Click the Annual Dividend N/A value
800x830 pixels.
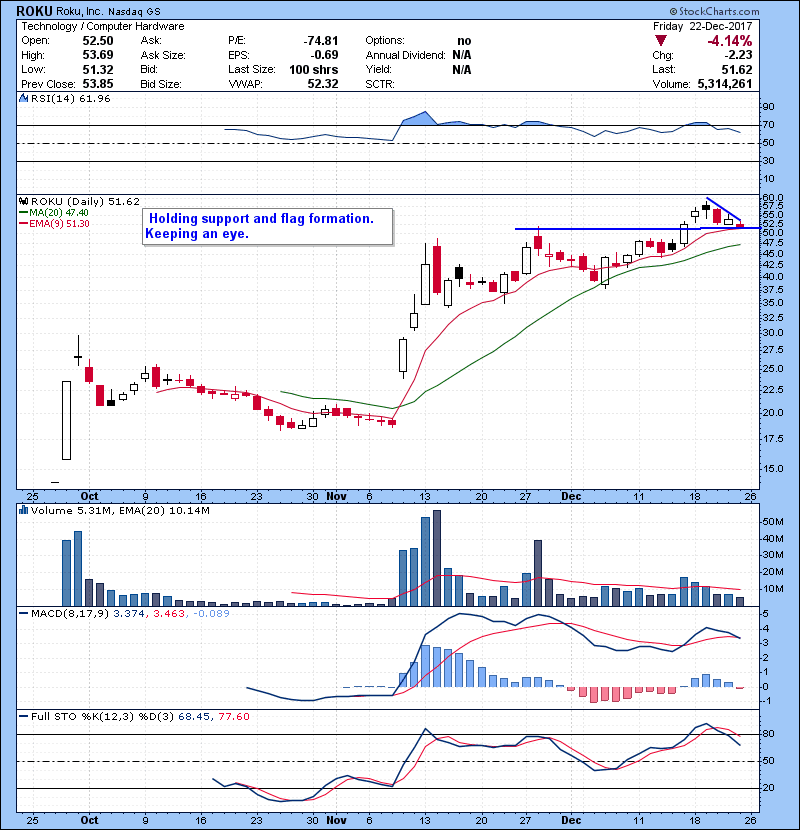click(x=462, y=55)
